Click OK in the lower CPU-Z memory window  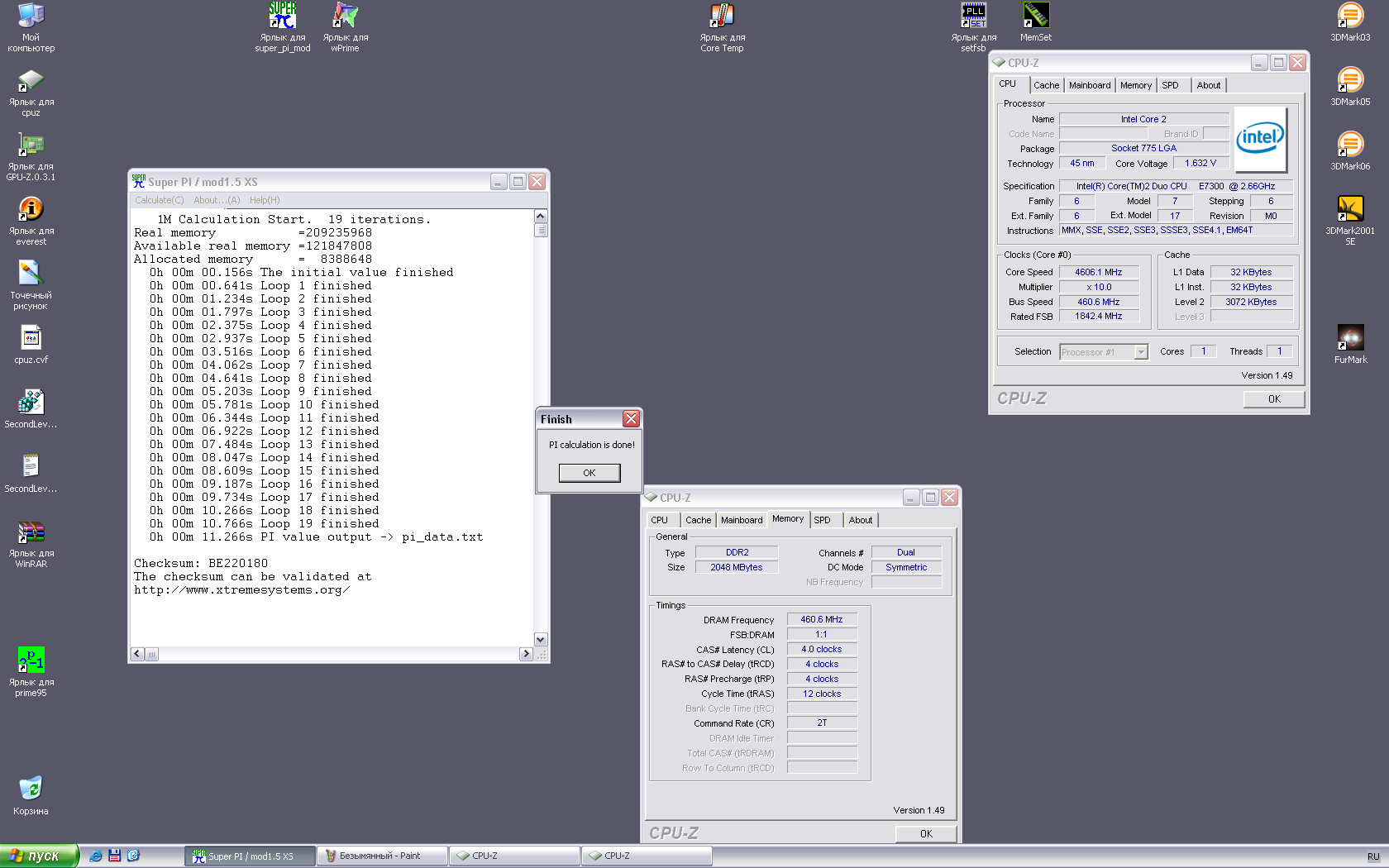(x=926, y=834)
